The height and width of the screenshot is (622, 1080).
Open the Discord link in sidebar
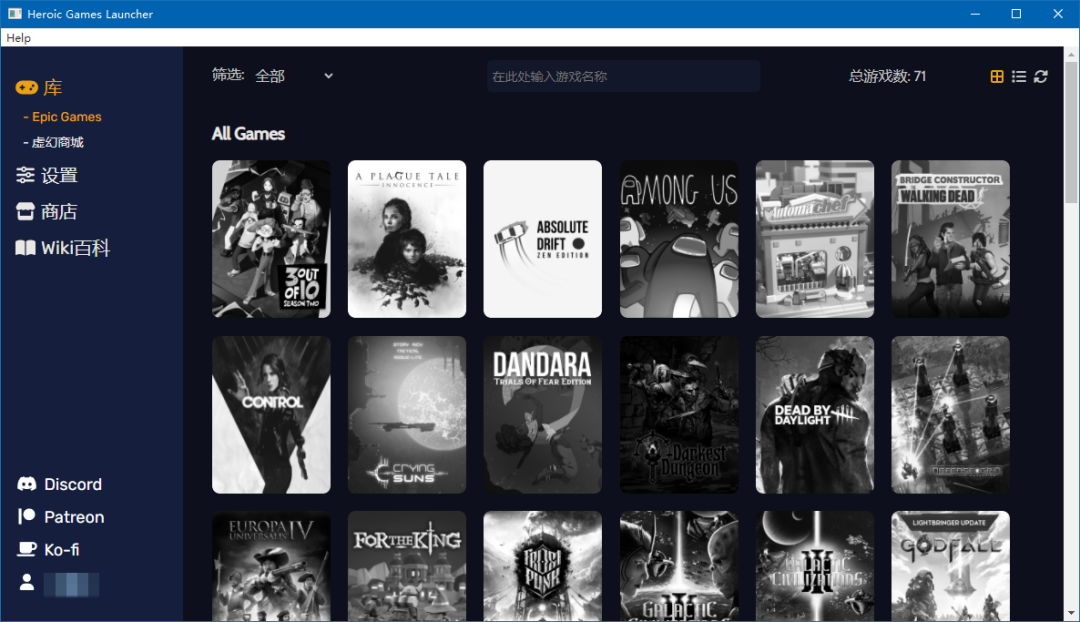click(60, 484)
